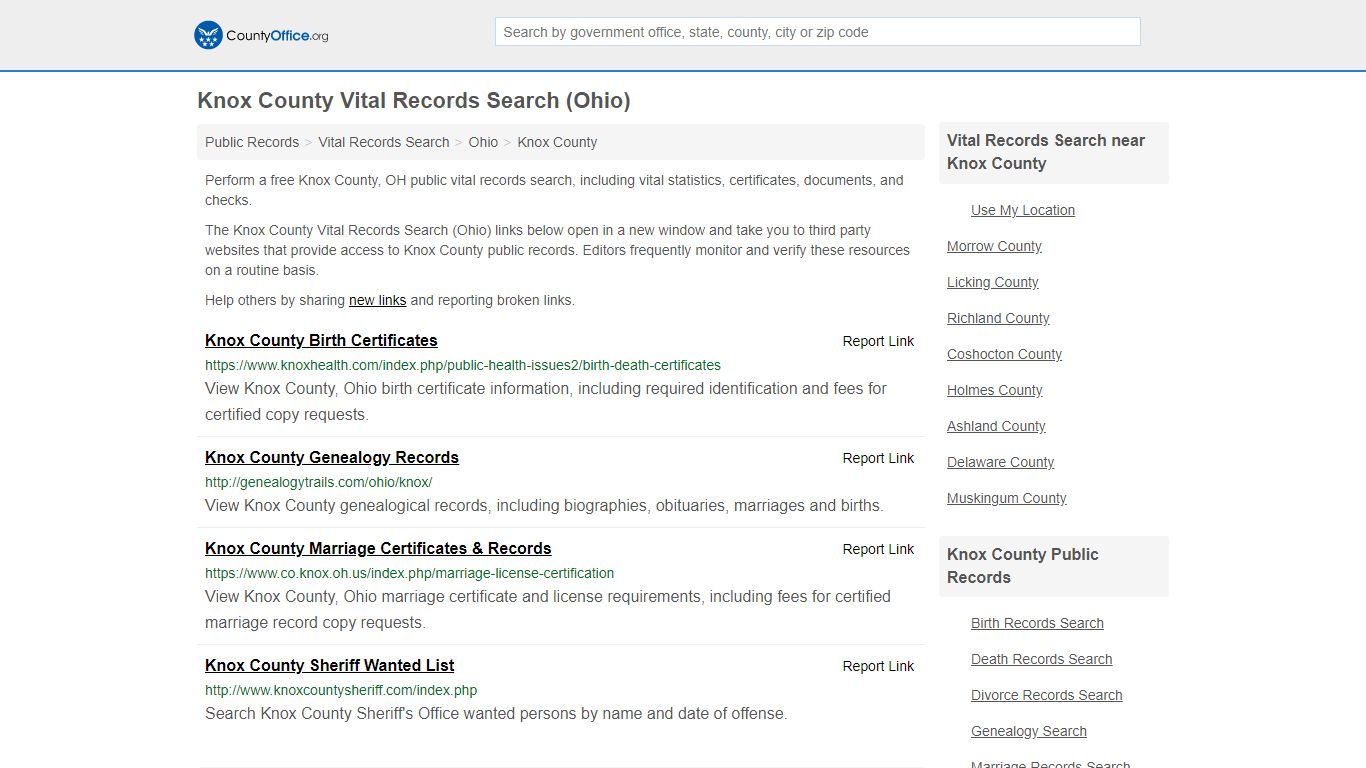Open Vital Records Search breadcrumb
The height and width of the screenshot is (768, 1366).
click(384, 142)
